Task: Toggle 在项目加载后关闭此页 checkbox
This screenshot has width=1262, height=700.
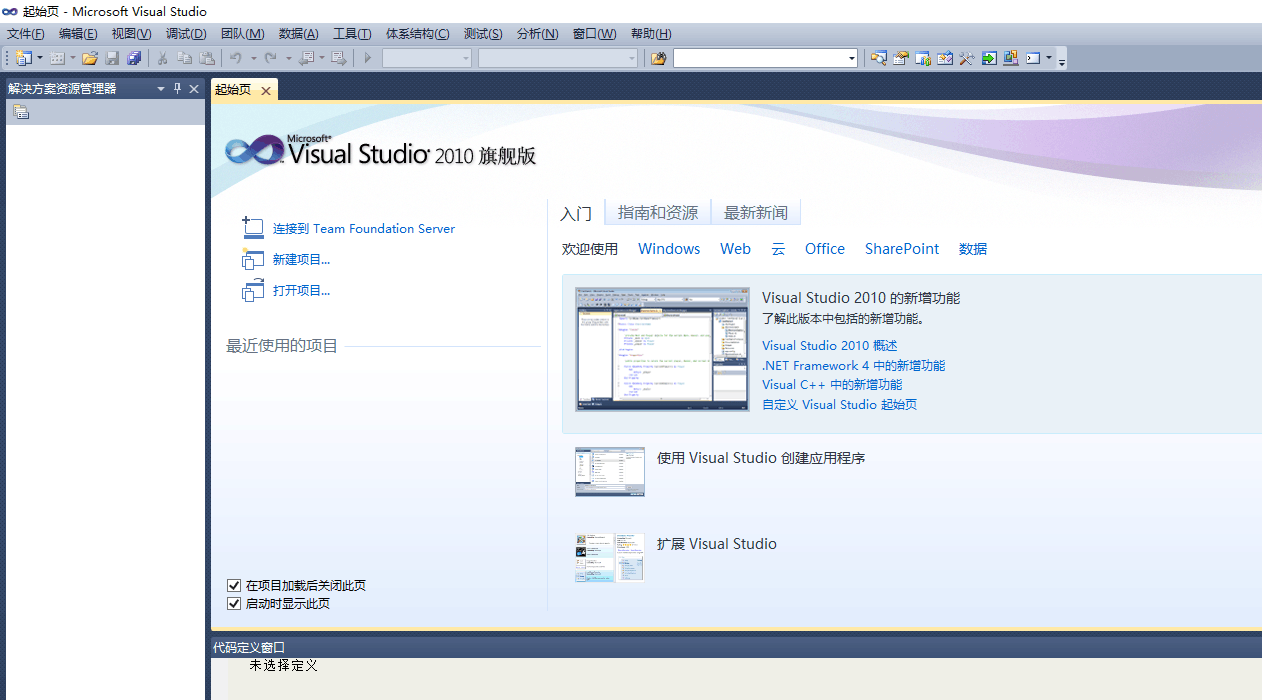Action: tap(234, 586)
